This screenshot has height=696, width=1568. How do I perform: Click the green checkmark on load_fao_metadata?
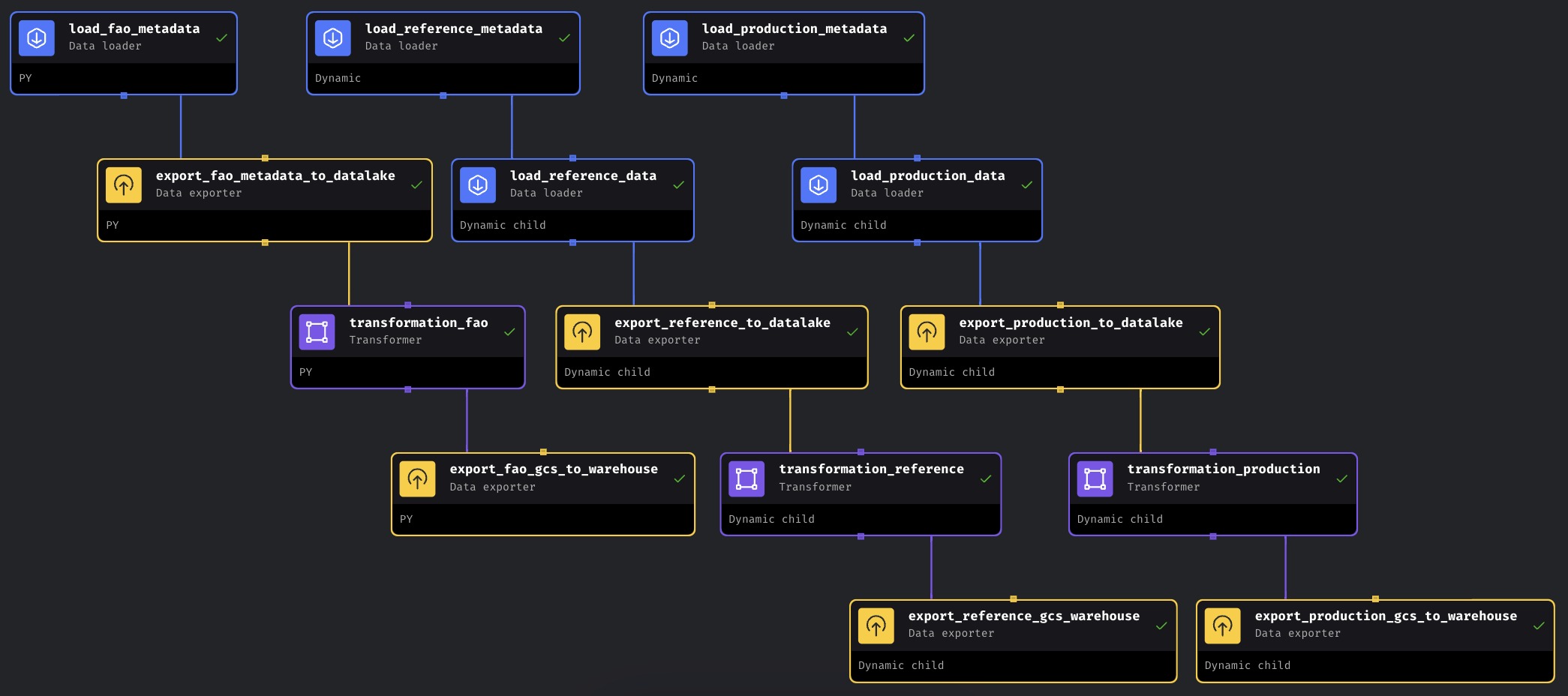click(x=221, y=37)
